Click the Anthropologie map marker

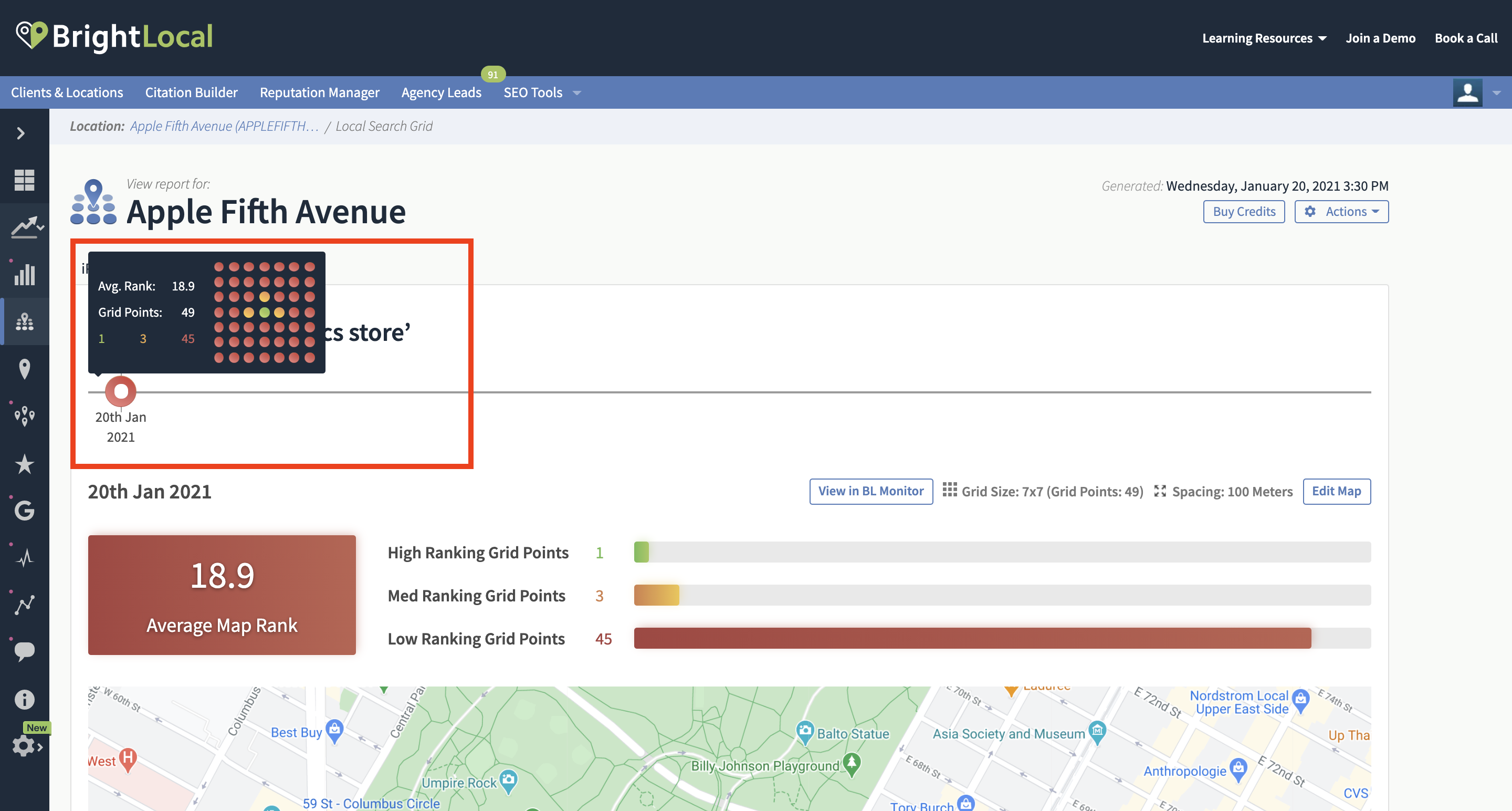point(1238,770)
